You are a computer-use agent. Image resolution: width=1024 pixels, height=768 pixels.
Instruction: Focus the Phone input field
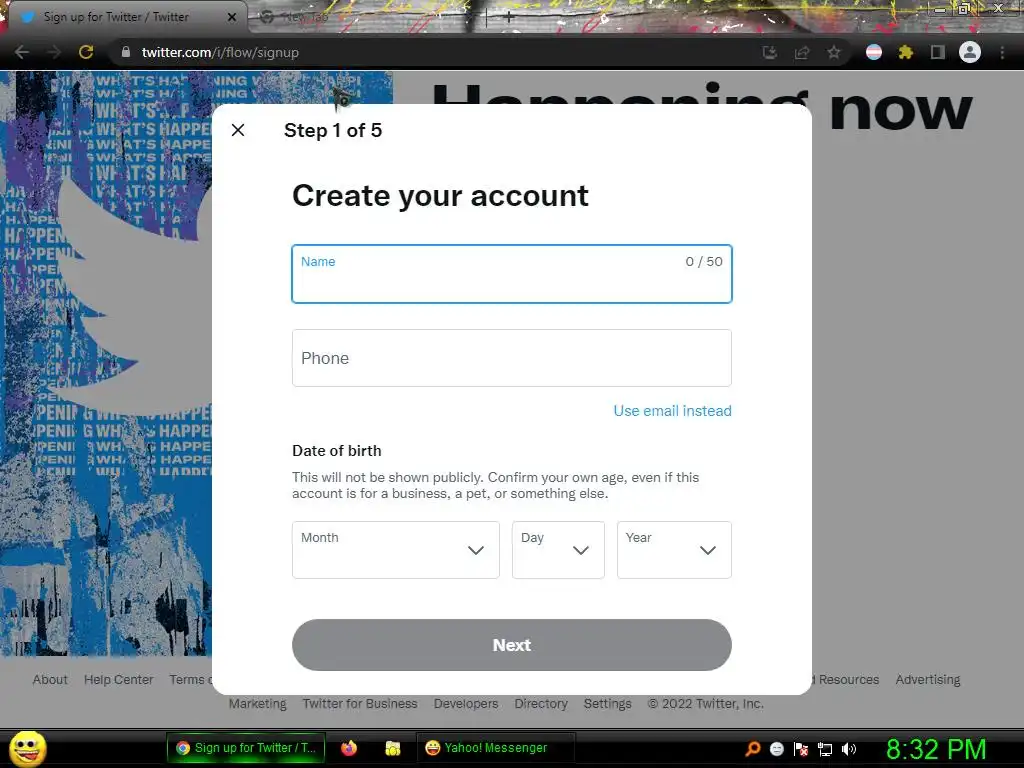(511, 358)
